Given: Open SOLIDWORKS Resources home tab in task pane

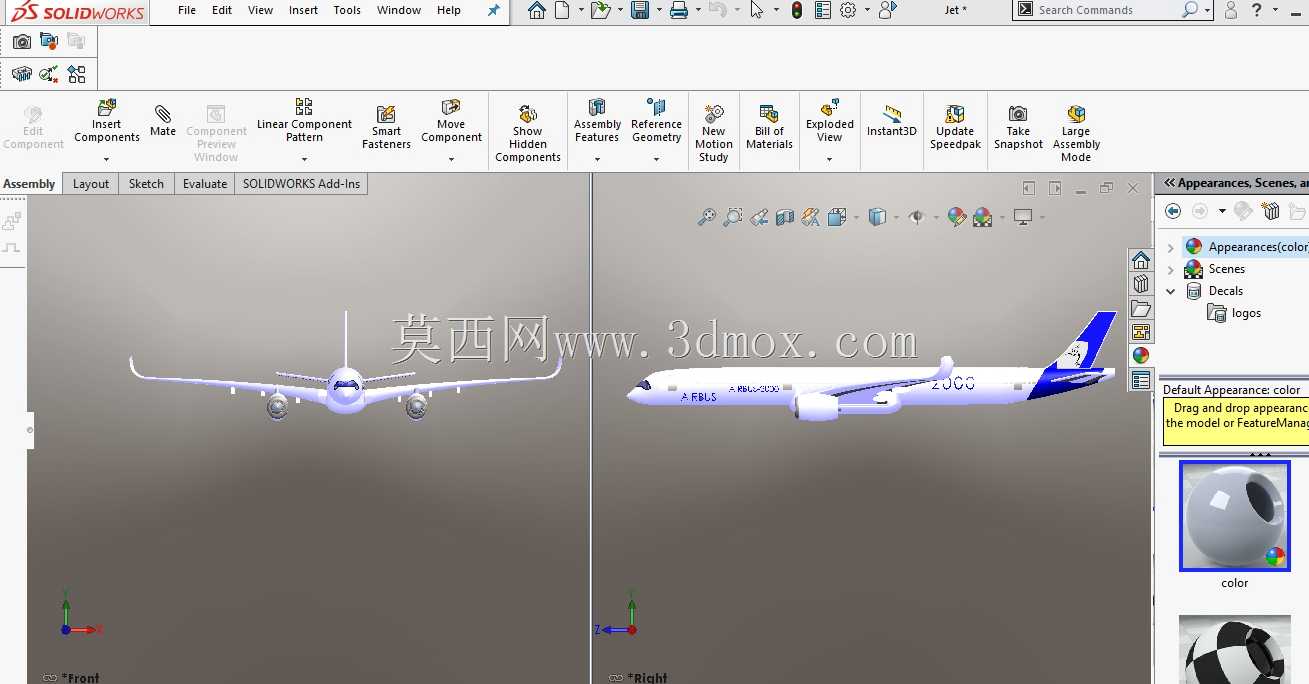Looking at the screenshot, I should pyautogui.click(x=1141, y=260).
